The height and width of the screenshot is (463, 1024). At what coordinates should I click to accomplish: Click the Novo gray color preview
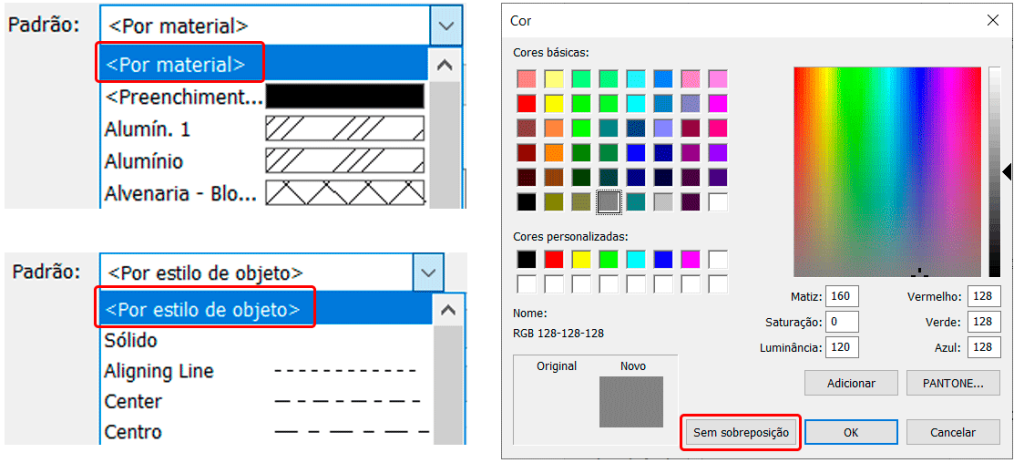coord(631,402)
